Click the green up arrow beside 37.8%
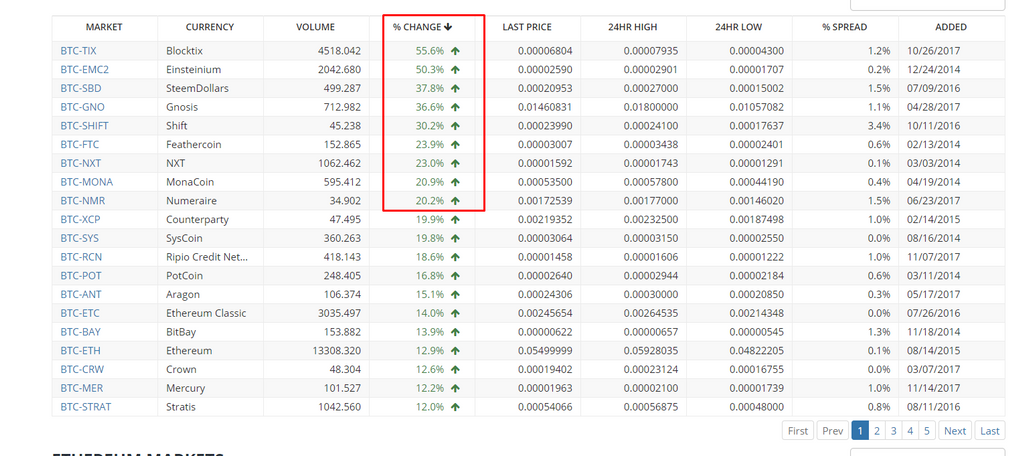This screenshot has width=1024, height=456. (x=455, y=88)
